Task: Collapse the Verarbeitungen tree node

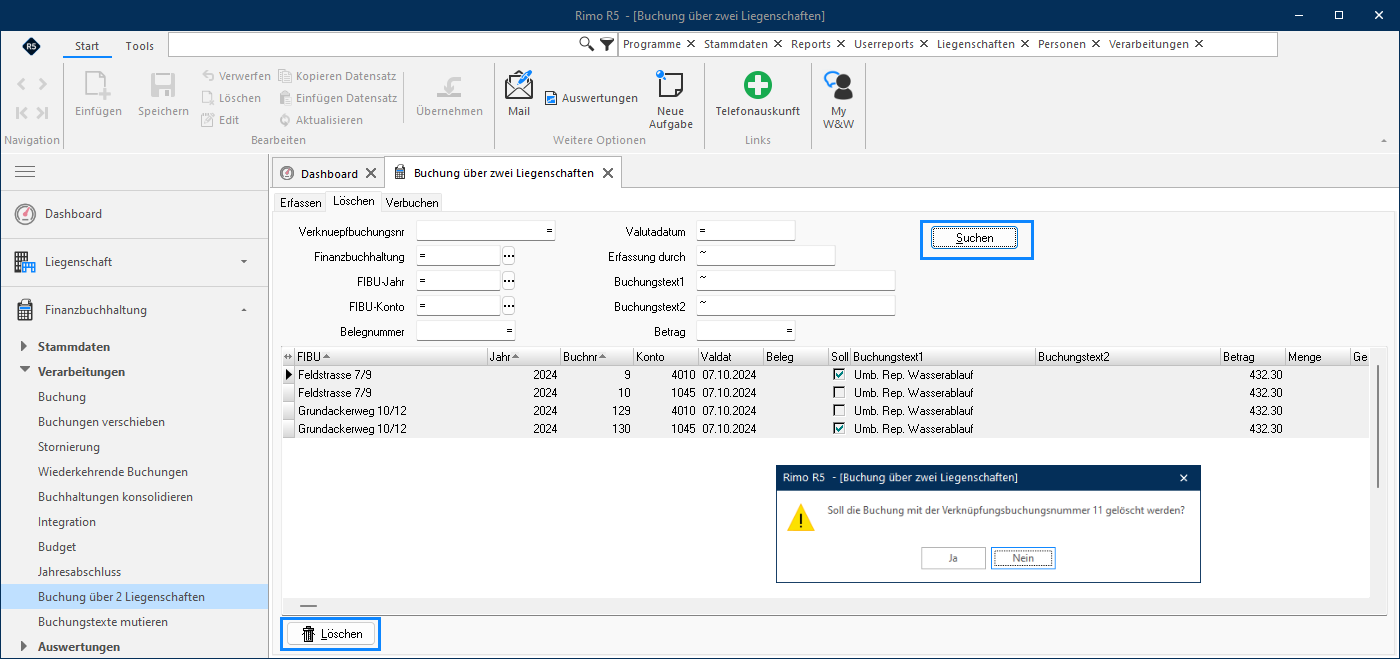Action: pyautogui.click(x=25, y=372)
